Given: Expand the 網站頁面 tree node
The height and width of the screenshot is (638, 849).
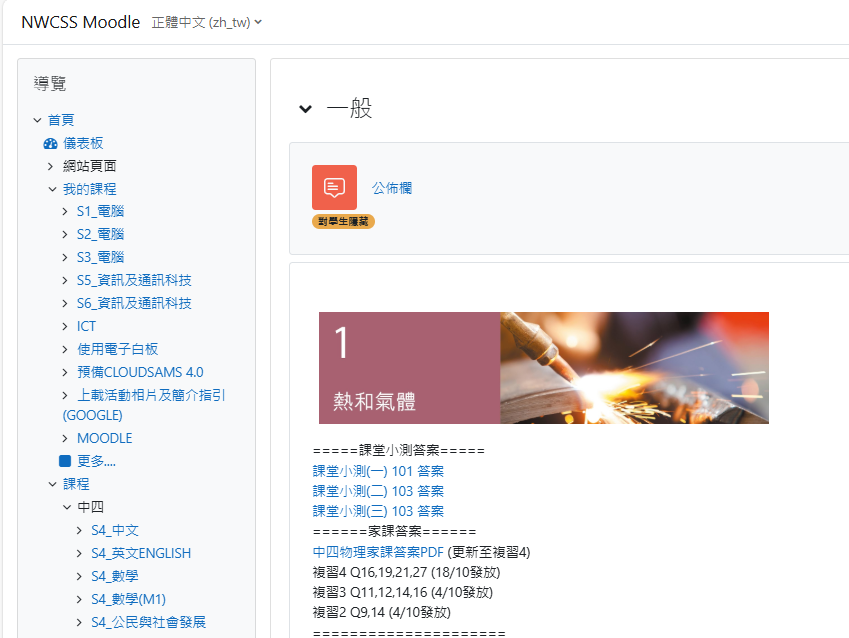Looking at the screenshot, I should tap(51, 166).
